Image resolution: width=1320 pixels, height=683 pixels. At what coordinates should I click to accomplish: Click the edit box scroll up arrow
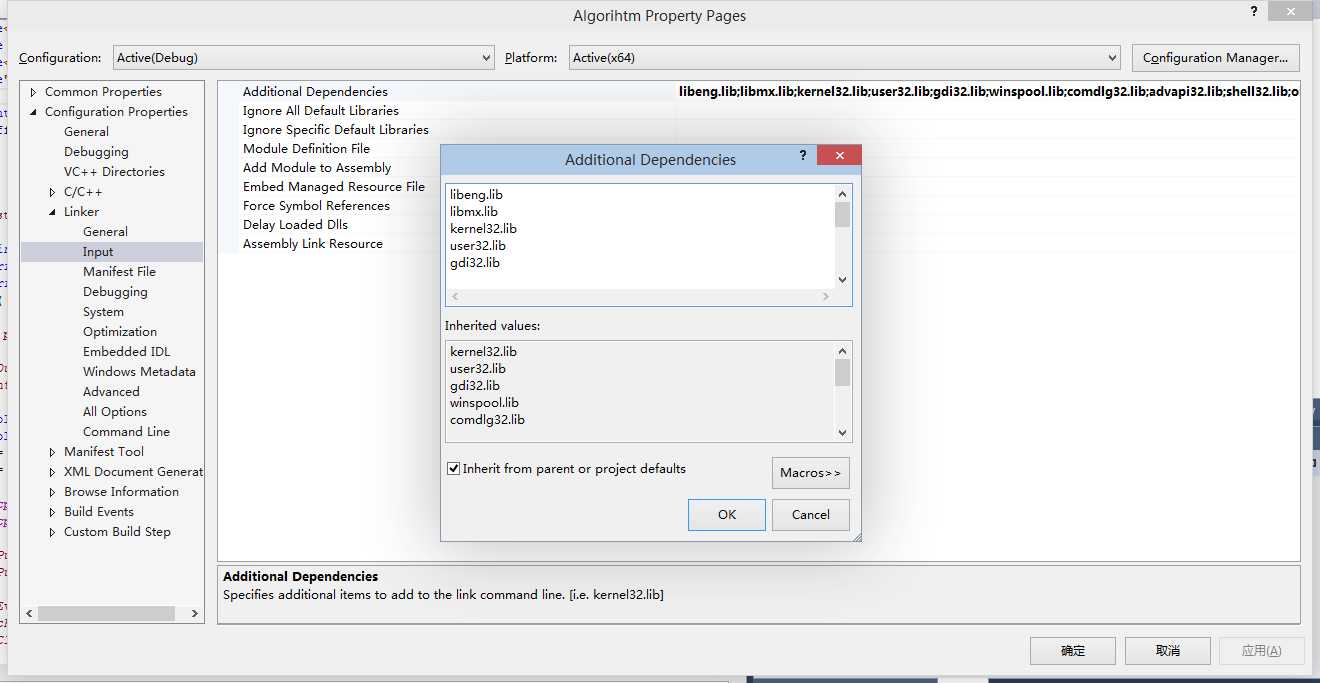pos(842,194)
